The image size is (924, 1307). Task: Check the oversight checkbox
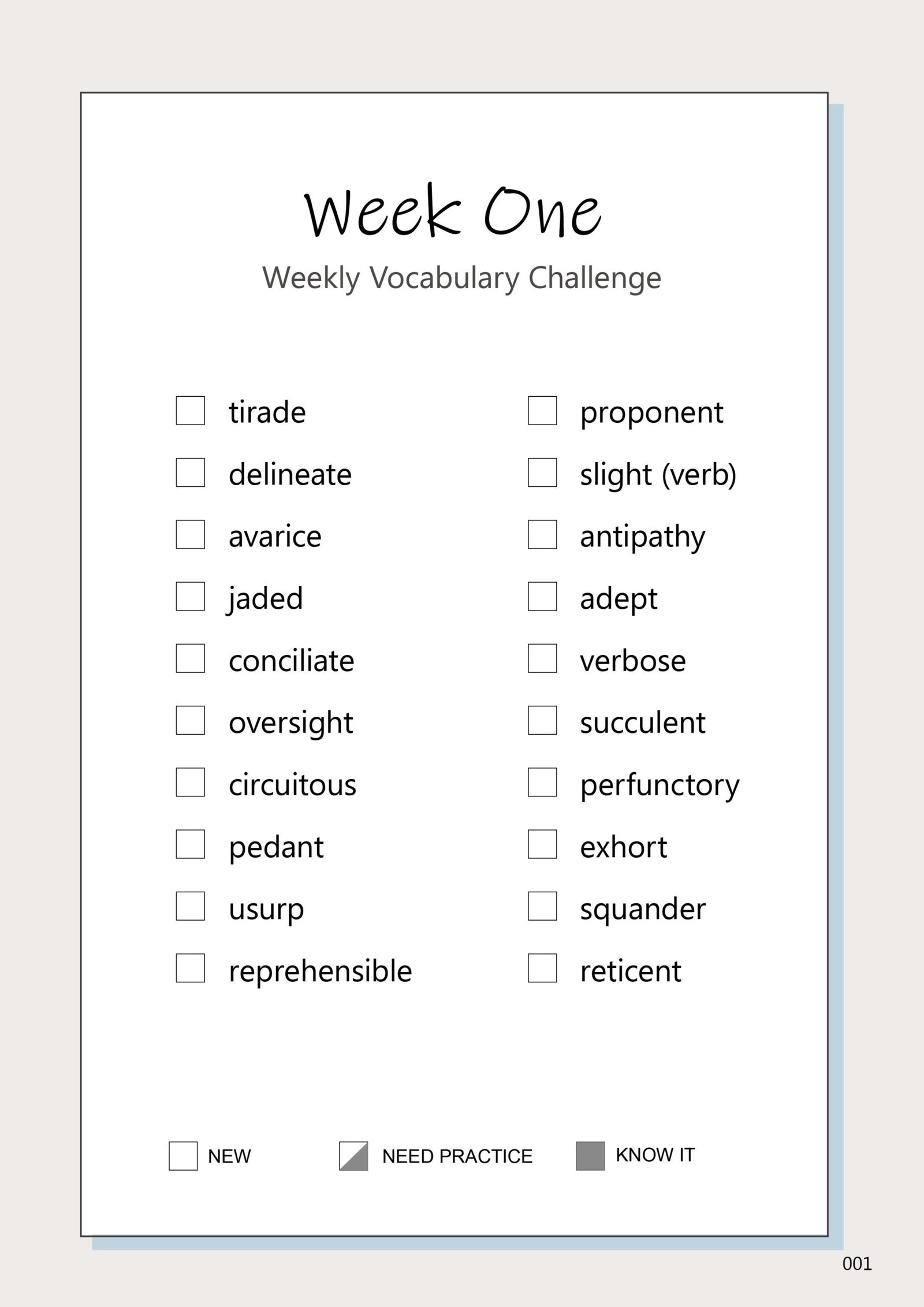(x=190, y=720)
